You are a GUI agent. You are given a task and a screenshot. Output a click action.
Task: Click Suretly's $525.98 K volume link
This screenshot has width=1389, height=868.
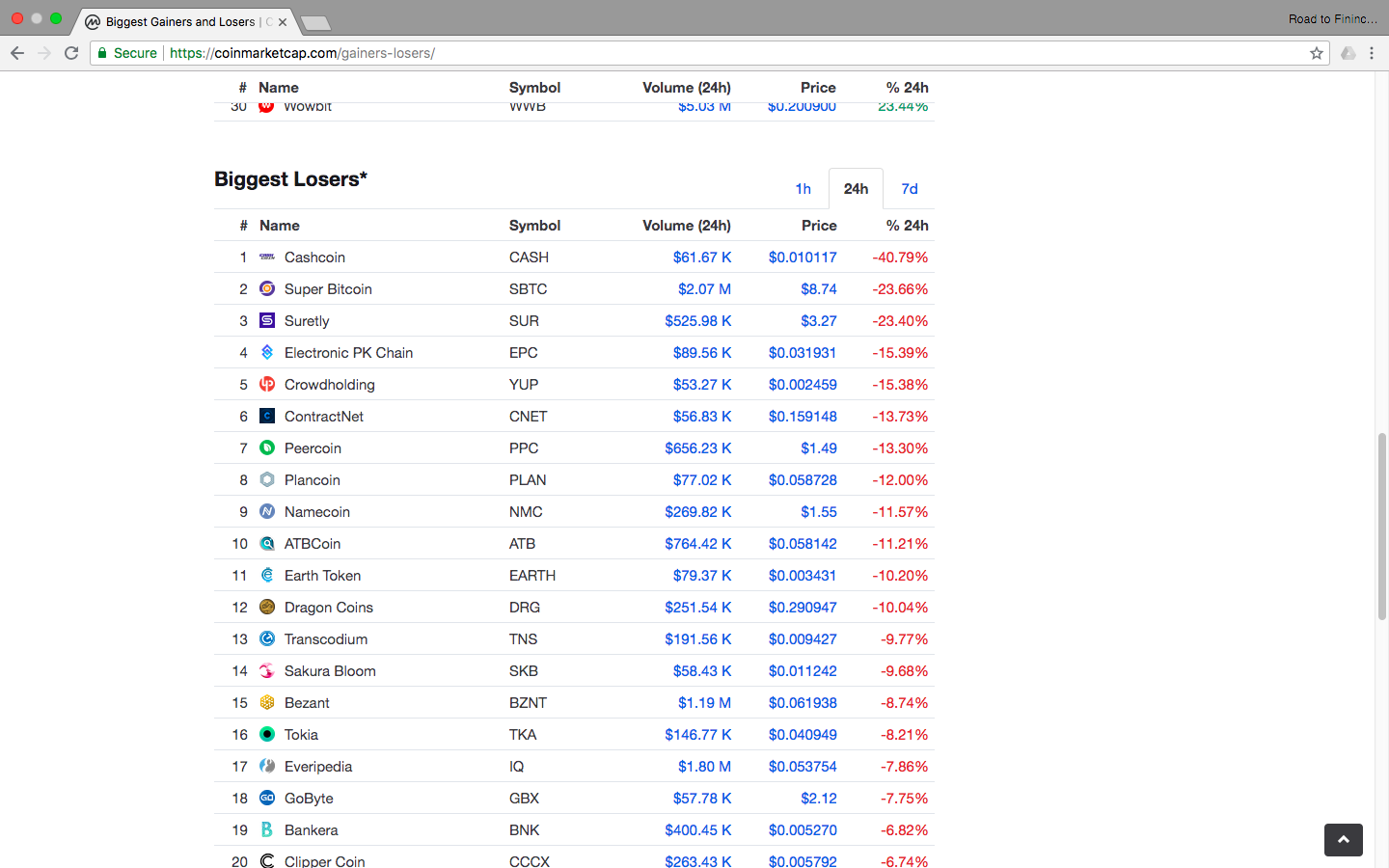[x=698, y=321]
